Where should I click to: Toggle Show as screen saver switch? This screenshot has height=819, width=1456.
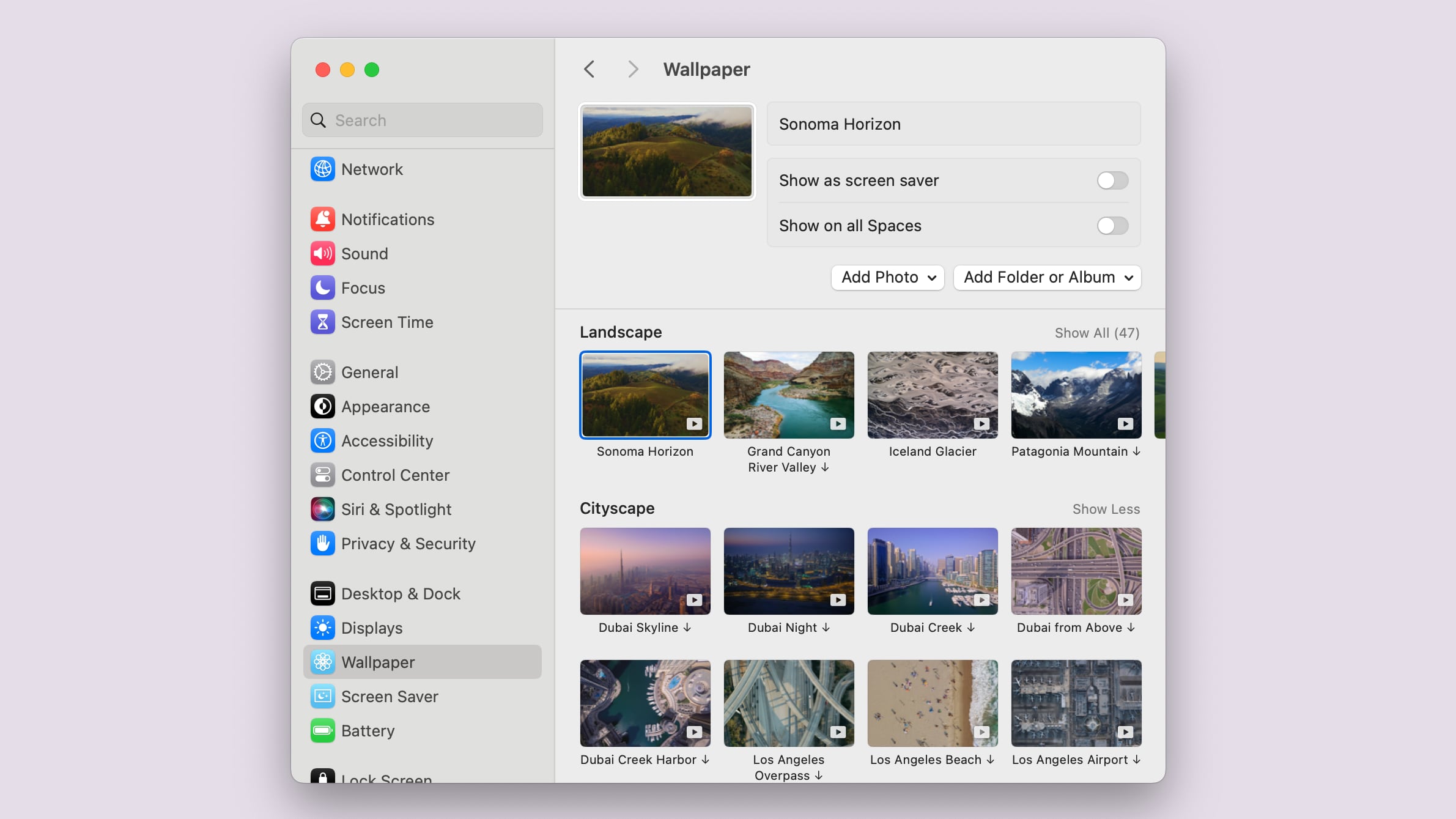[x=1111, y=180]
